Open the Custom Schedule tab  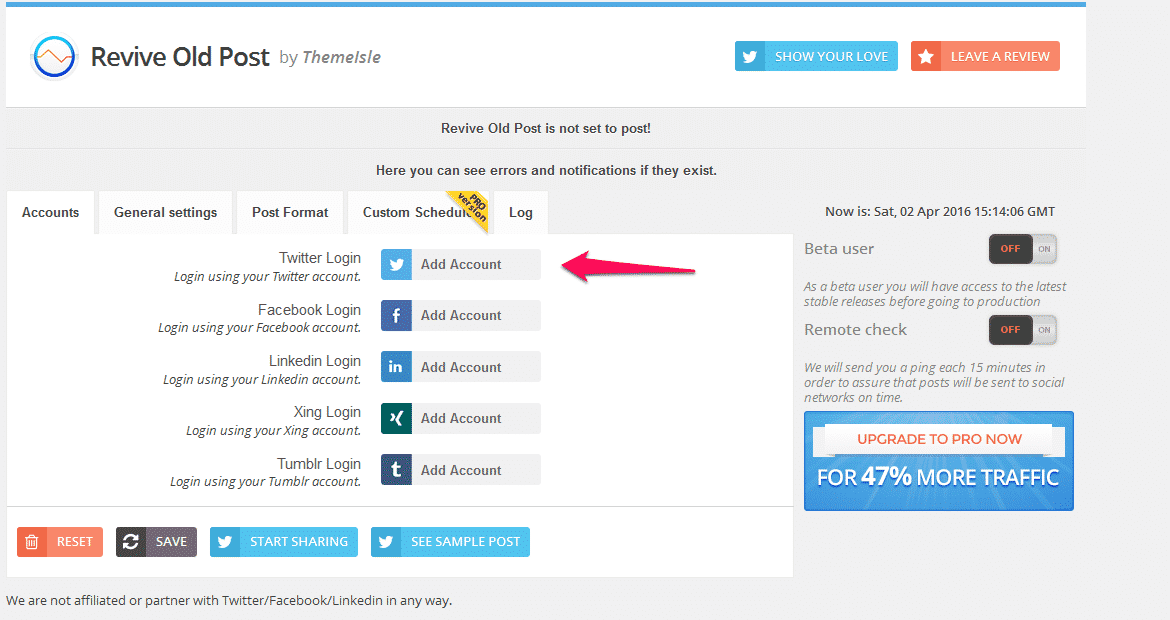point(419,213)
